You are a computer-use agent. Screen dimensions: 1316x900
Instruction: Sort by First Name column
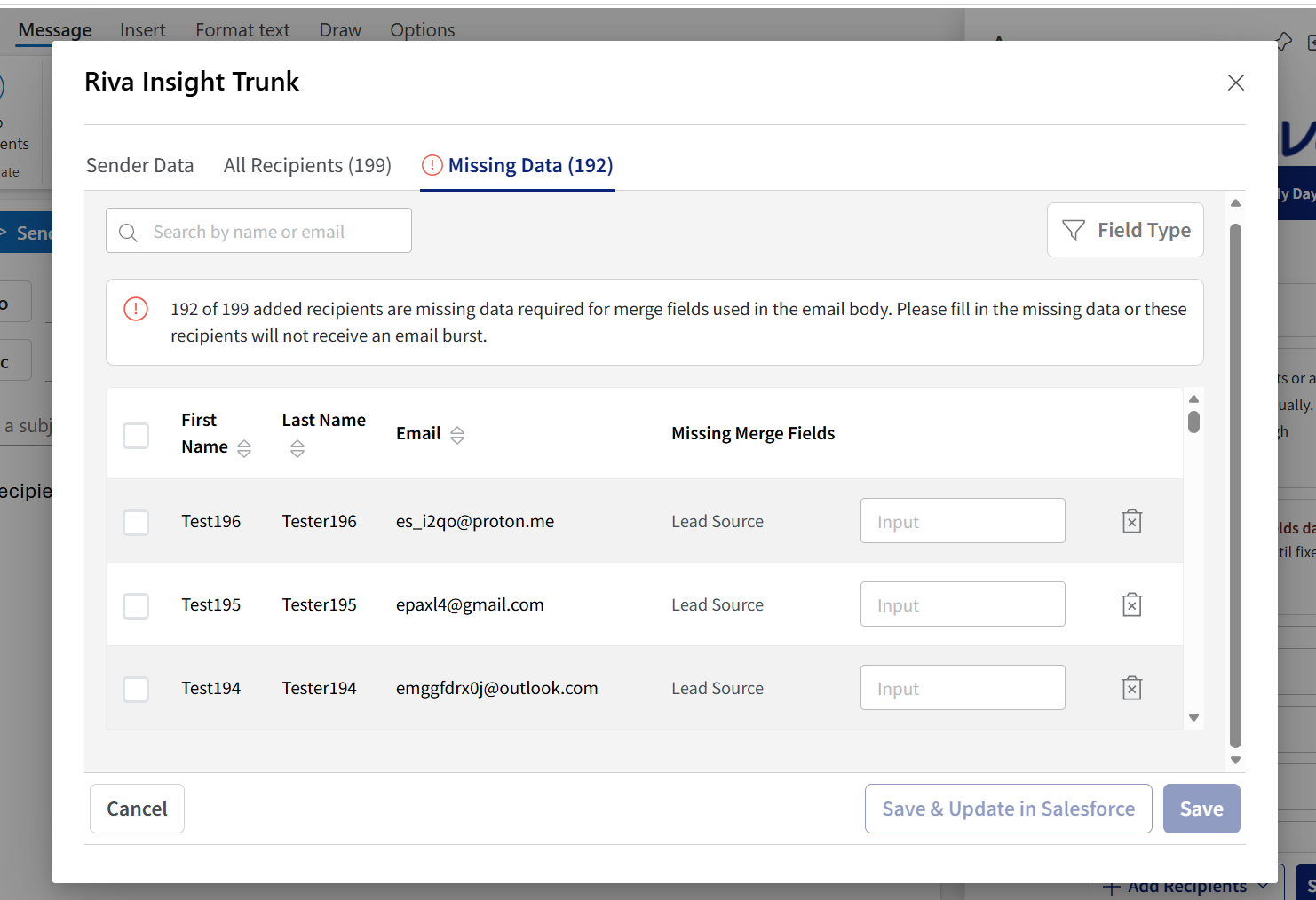[244, 448]
